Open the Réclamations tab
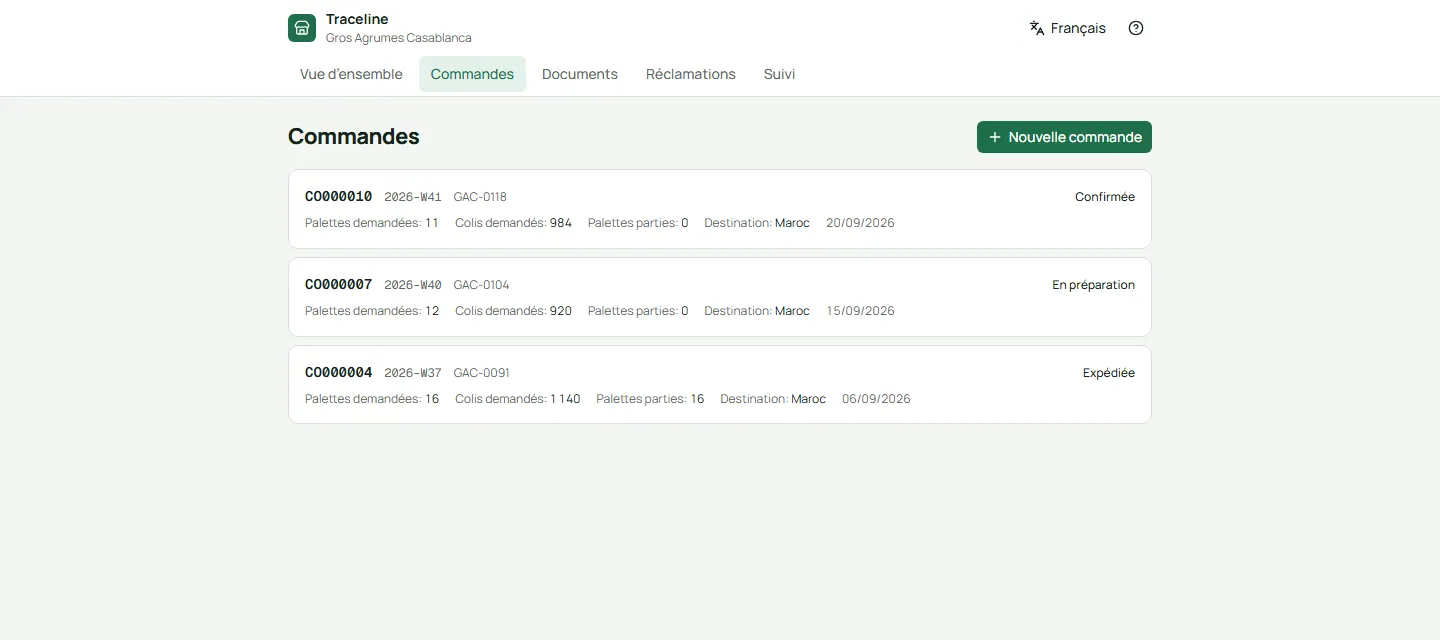The height and width of the screenshot is (640, 1440). [691, 74]
